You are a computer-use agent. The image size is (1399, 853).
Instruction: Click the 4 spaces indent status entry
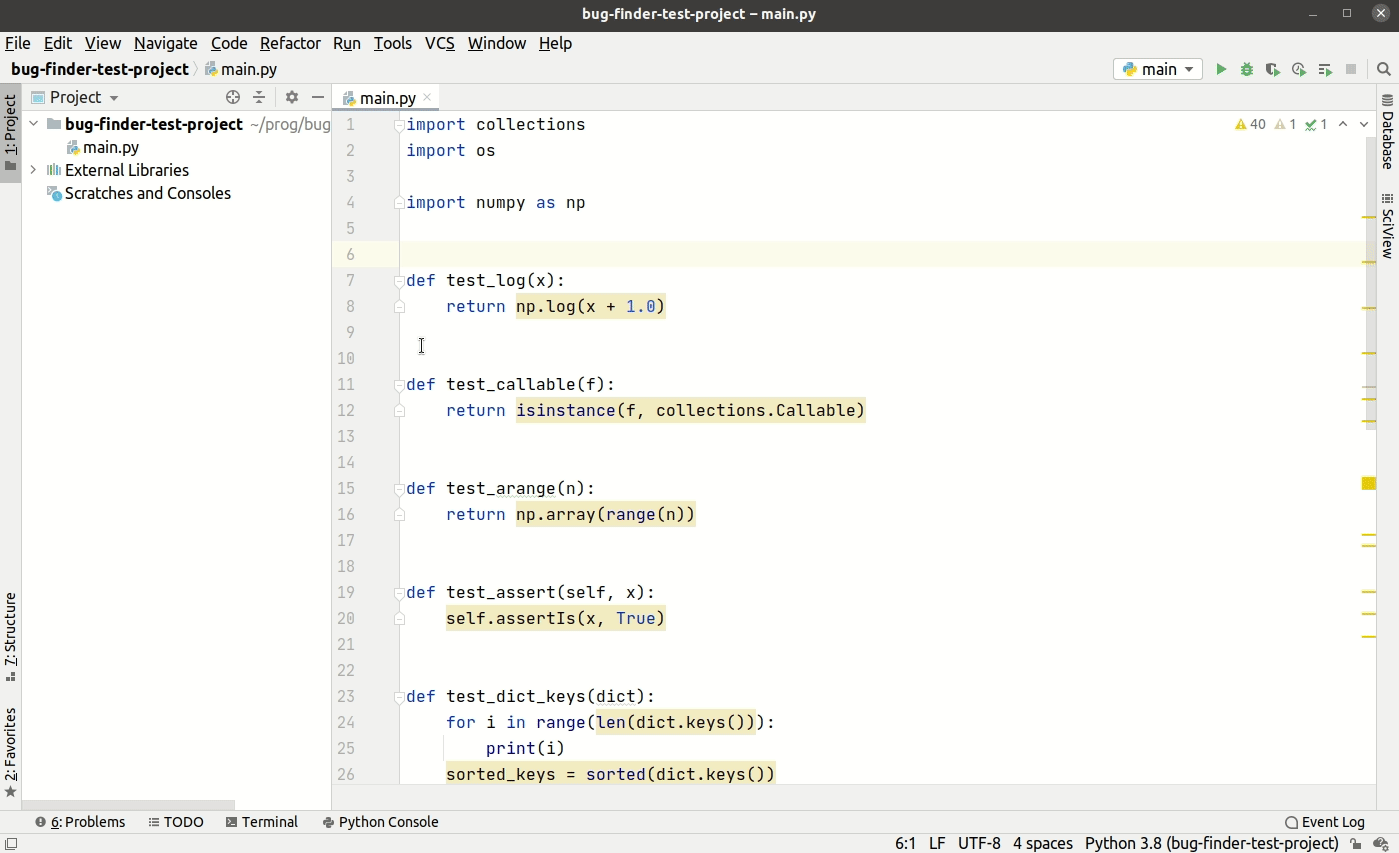coord(1043,844)
